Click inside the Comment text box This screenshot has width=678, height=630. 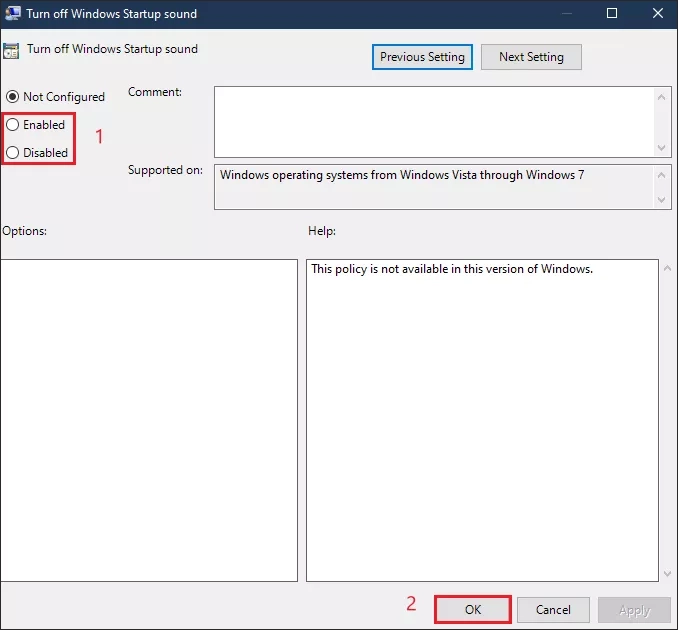[434, 122]
